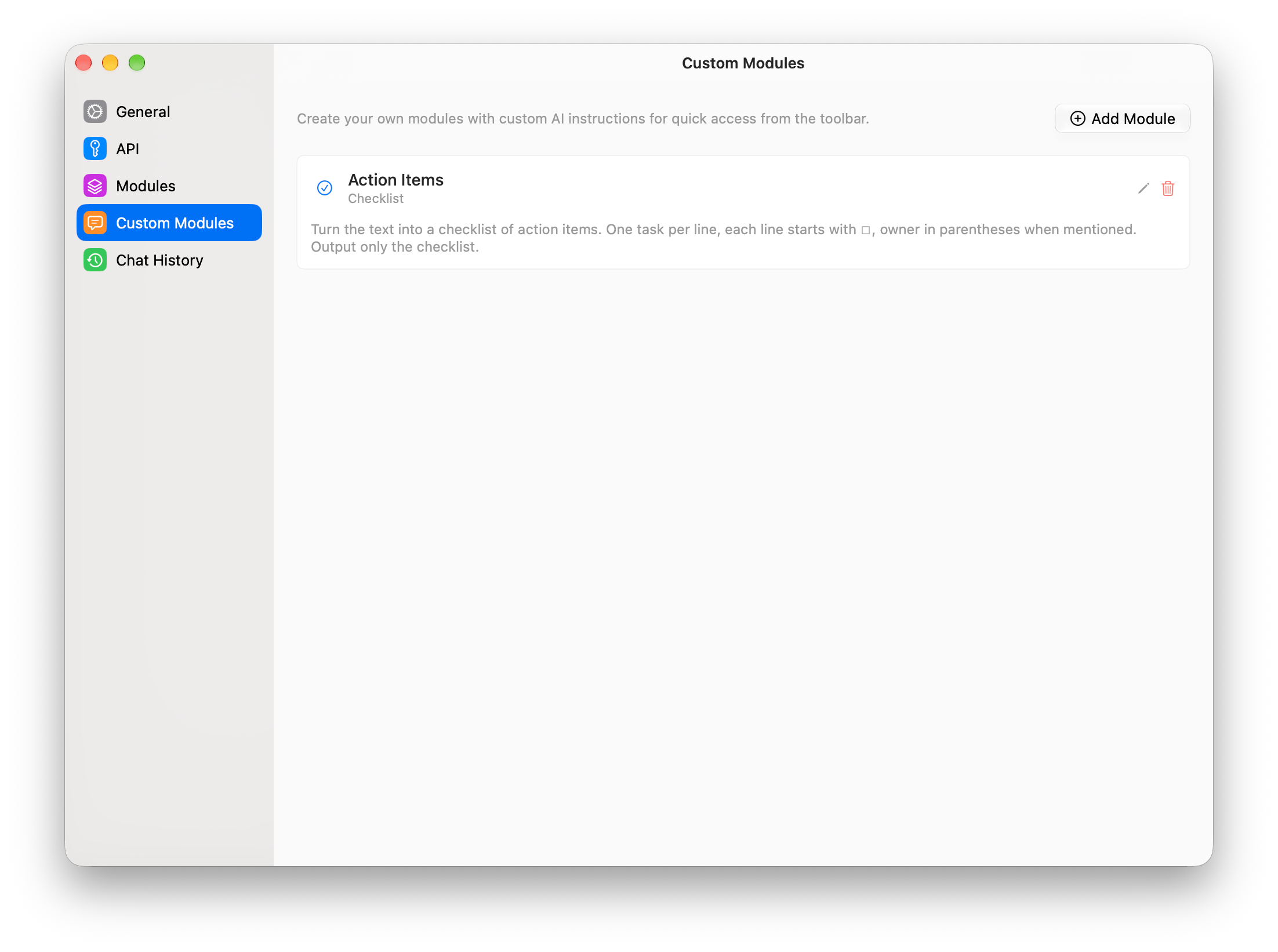Close the window with red button
The image size is (1278, 952).
click(x=83, y=63)
